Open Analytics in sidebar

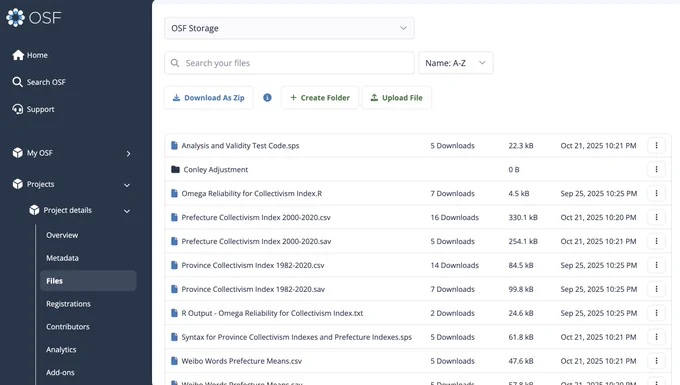pos(61,349)
